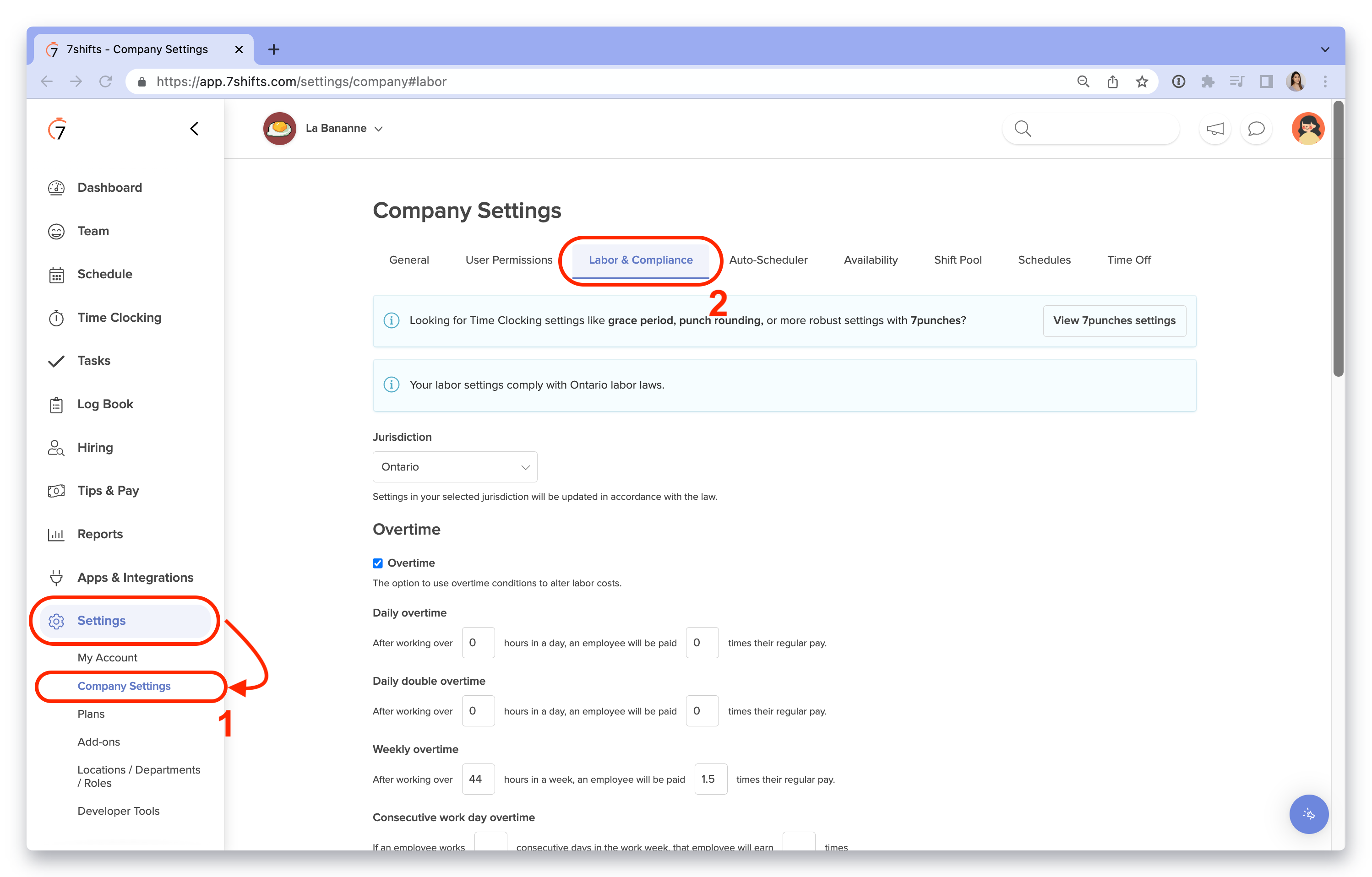The width and height of the screenshot is (1372, 877).
Task: Switch to the Auto-Scheduler tab
Action: point(768,260)
